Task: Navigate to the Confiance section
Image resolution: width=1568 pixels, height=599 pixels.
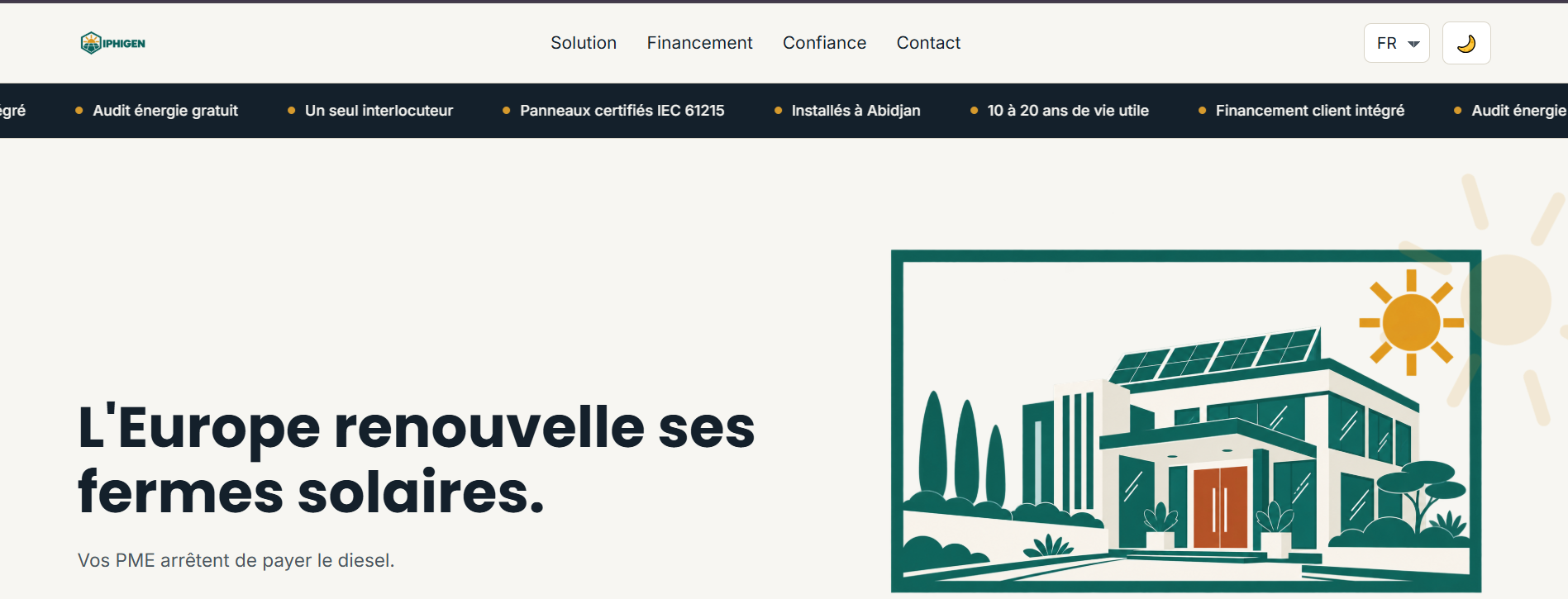Action: pos(824,43)
